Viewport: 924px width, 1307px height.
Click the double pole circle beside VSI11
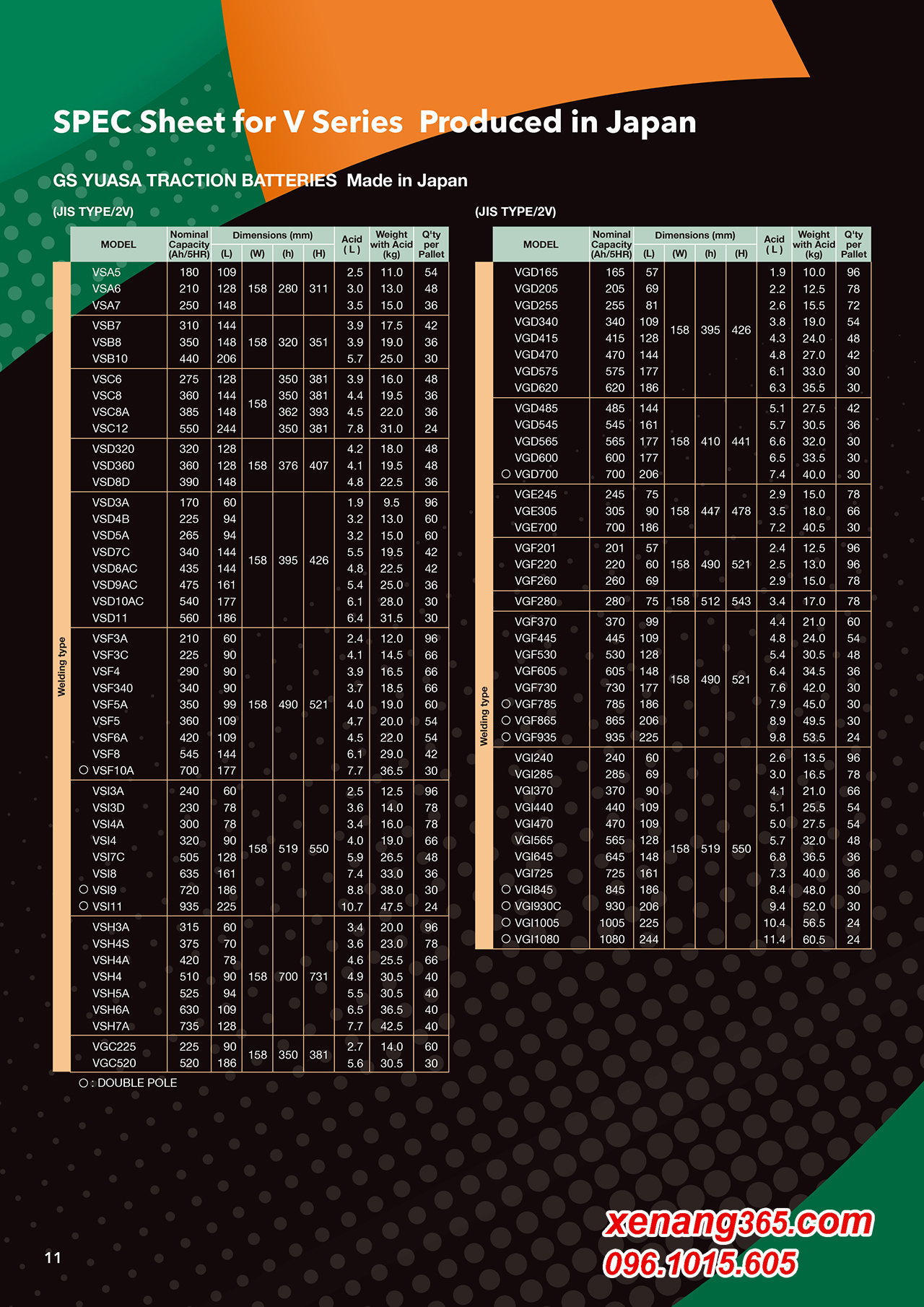[84, 906]
